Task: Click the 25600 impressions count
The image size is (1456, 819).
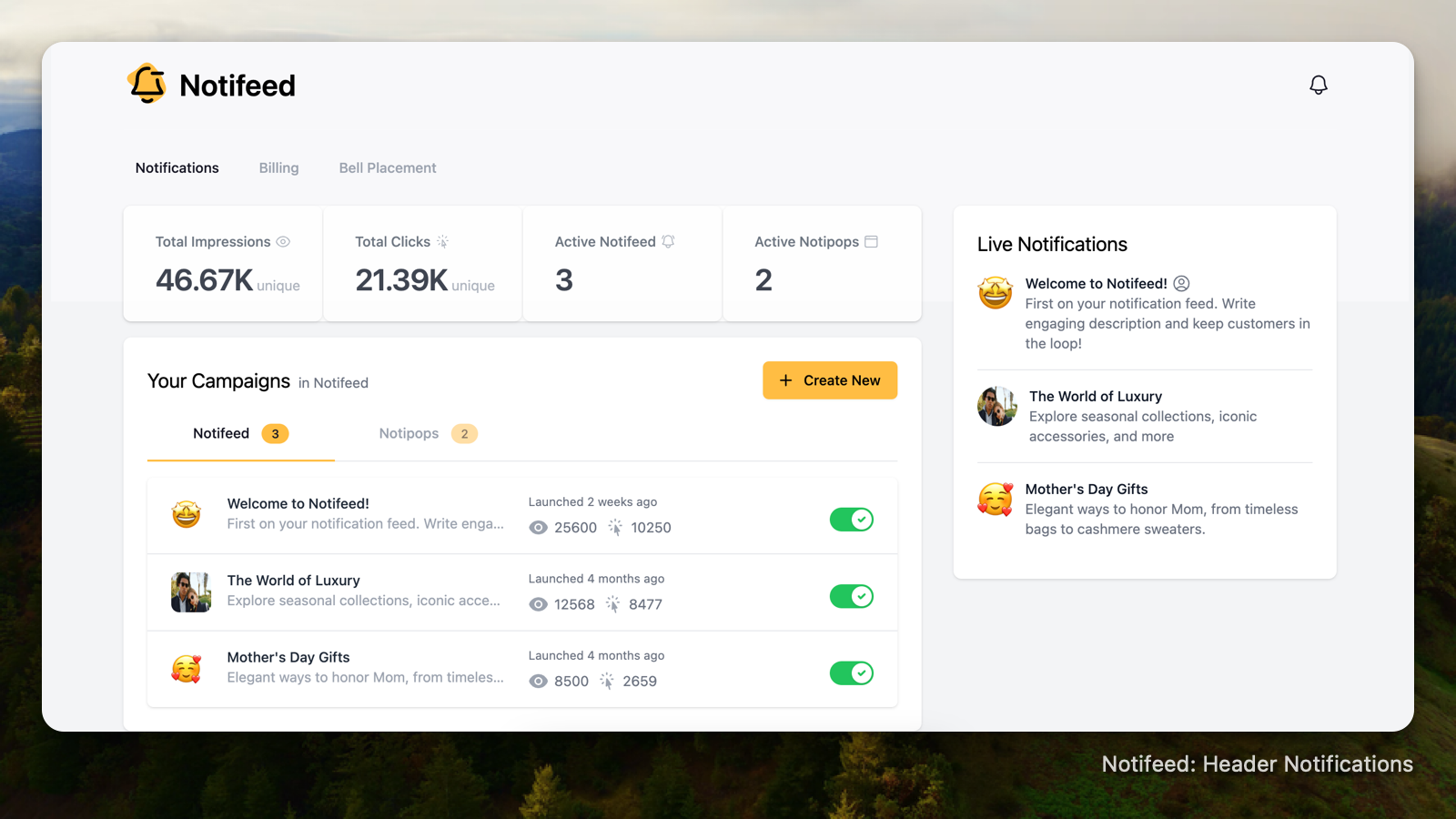Action: (576, 528)
